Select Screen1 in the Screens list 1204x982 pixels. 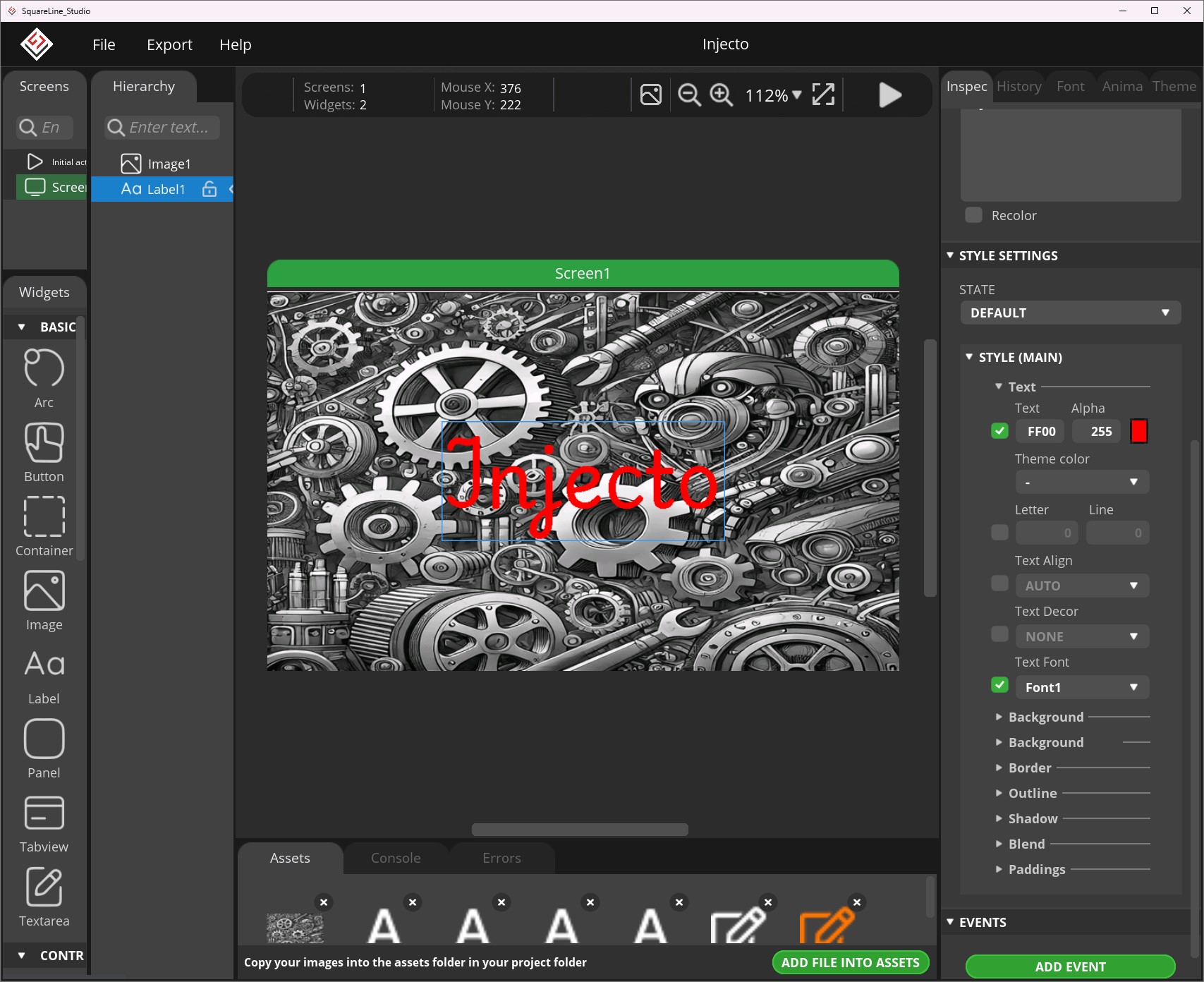(51, 187)
